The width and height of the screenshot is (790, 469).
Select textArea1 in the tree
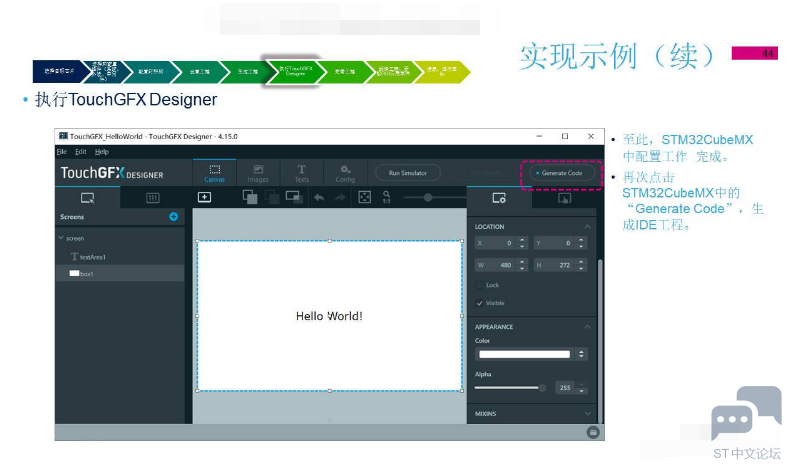pos(92,257)
